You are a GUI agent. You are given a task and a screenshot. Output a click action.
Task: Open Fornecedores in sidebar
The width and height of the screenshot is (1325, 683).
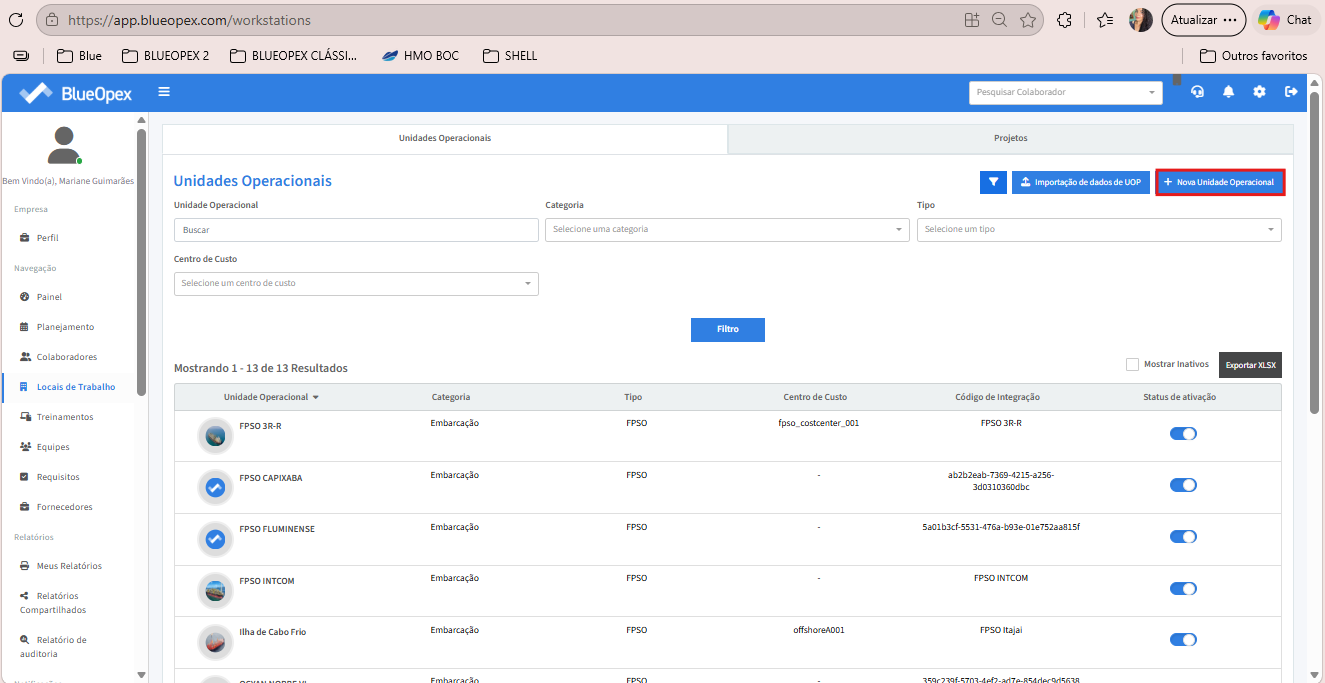click(x=64, y=507)
